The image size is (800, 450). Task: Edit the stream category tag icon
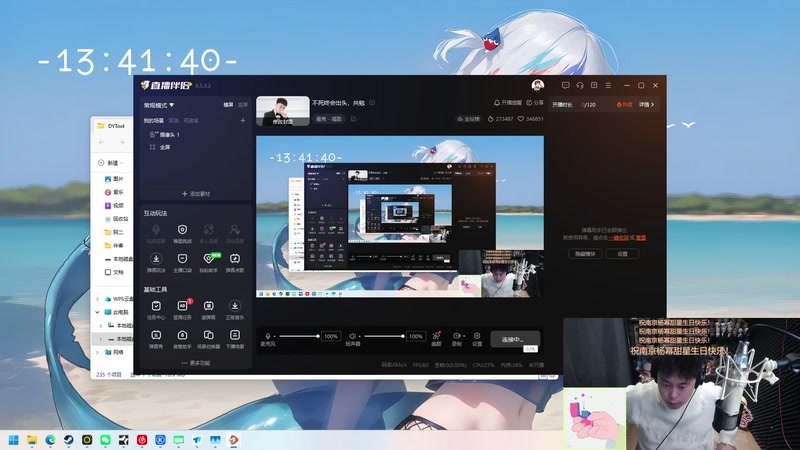pyautogui.click(x=353, y=119)
